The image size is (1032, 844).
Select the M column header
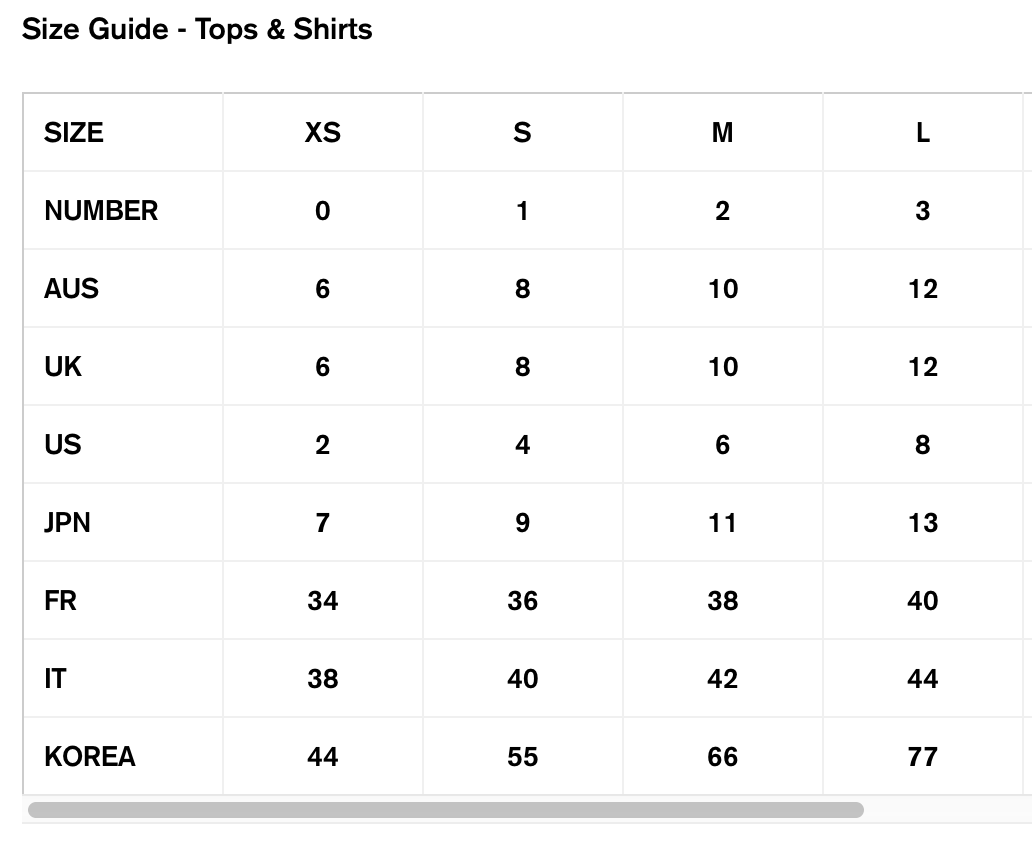tap(722, 132)
